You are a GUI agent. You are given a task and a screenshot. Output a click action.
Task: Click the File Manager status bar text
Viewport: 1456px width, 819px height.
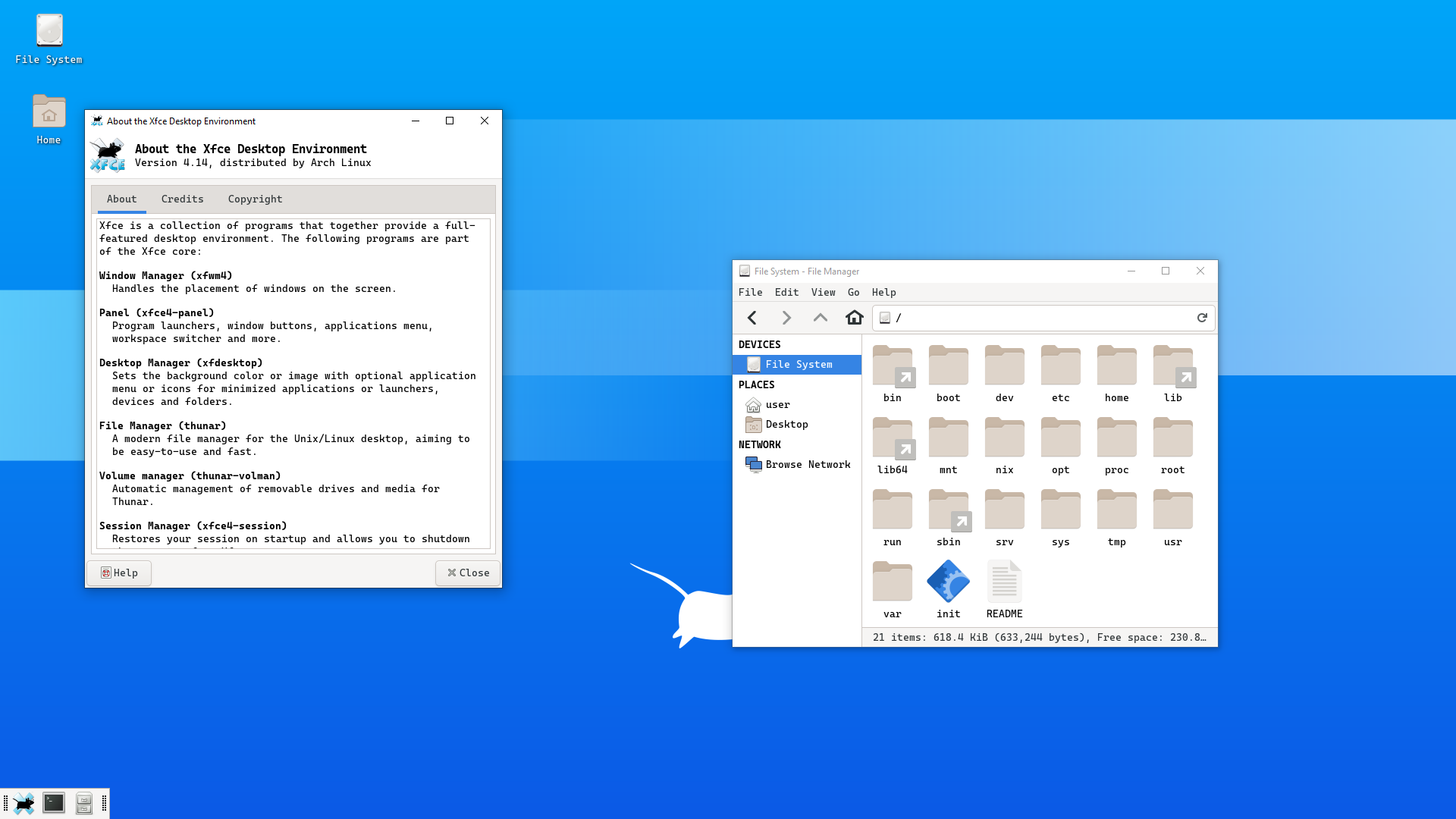[x=1040, y=638]
